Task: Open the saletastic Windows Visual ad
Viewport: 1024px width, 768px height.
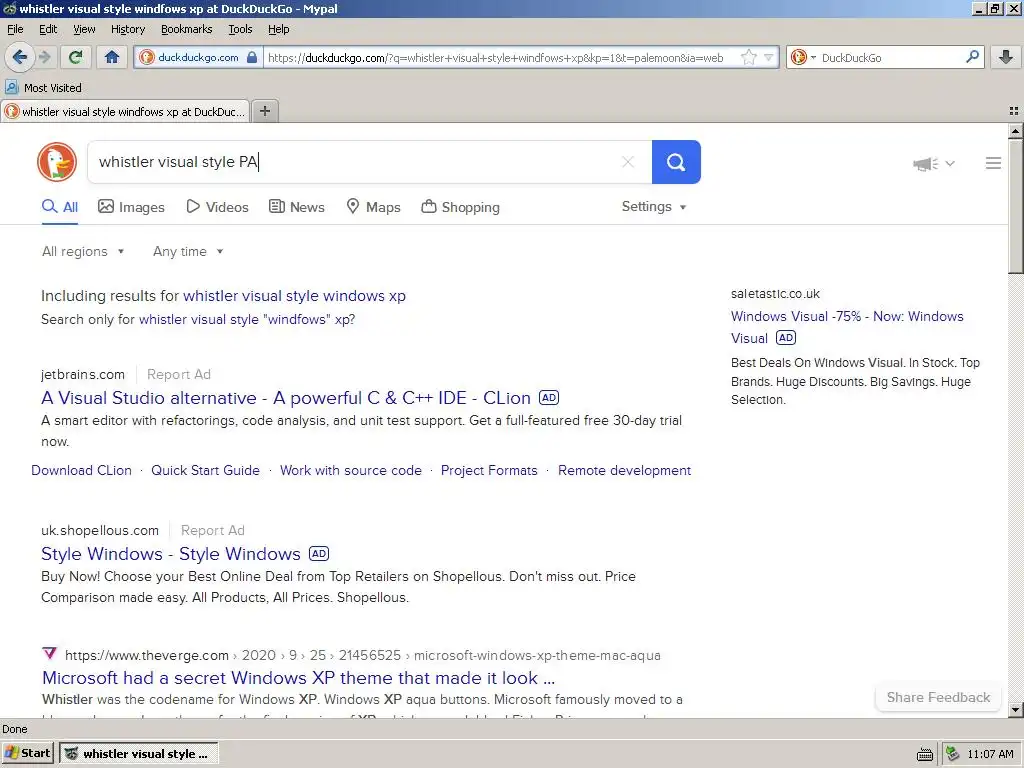Action: click(x=847, y=327)
